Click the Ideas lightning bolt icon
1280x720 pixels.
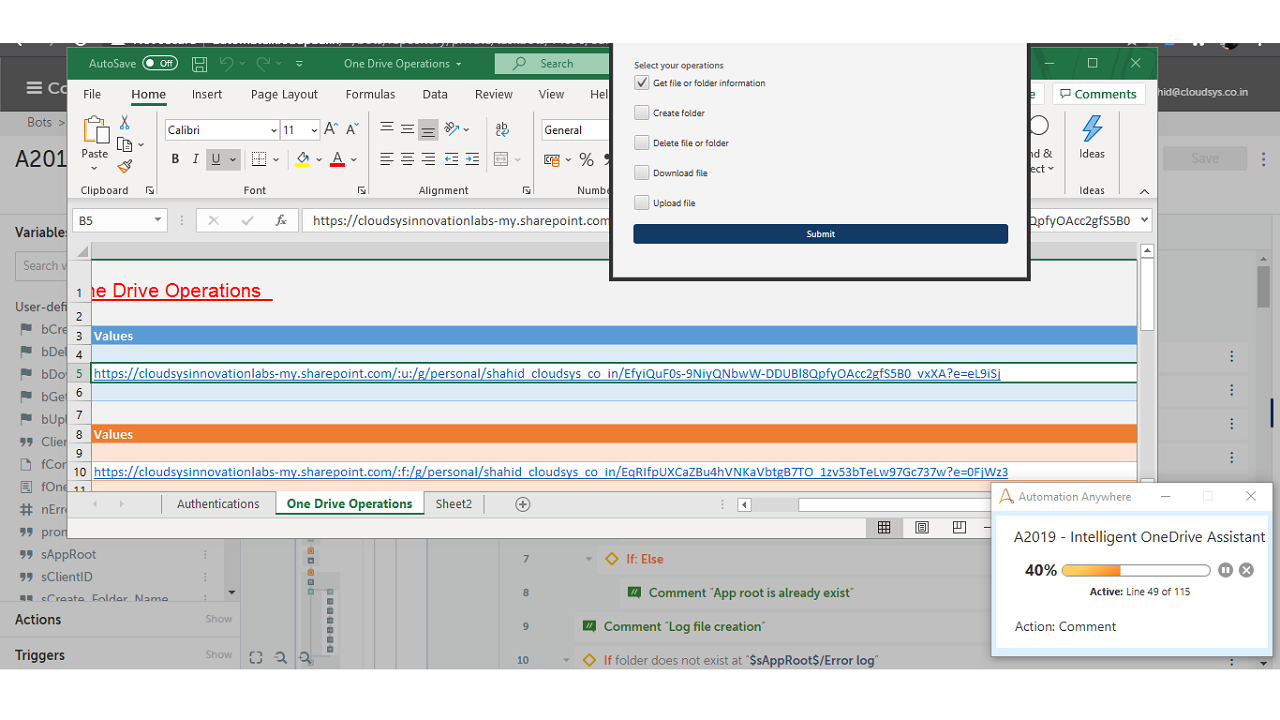click(1092, 128)
